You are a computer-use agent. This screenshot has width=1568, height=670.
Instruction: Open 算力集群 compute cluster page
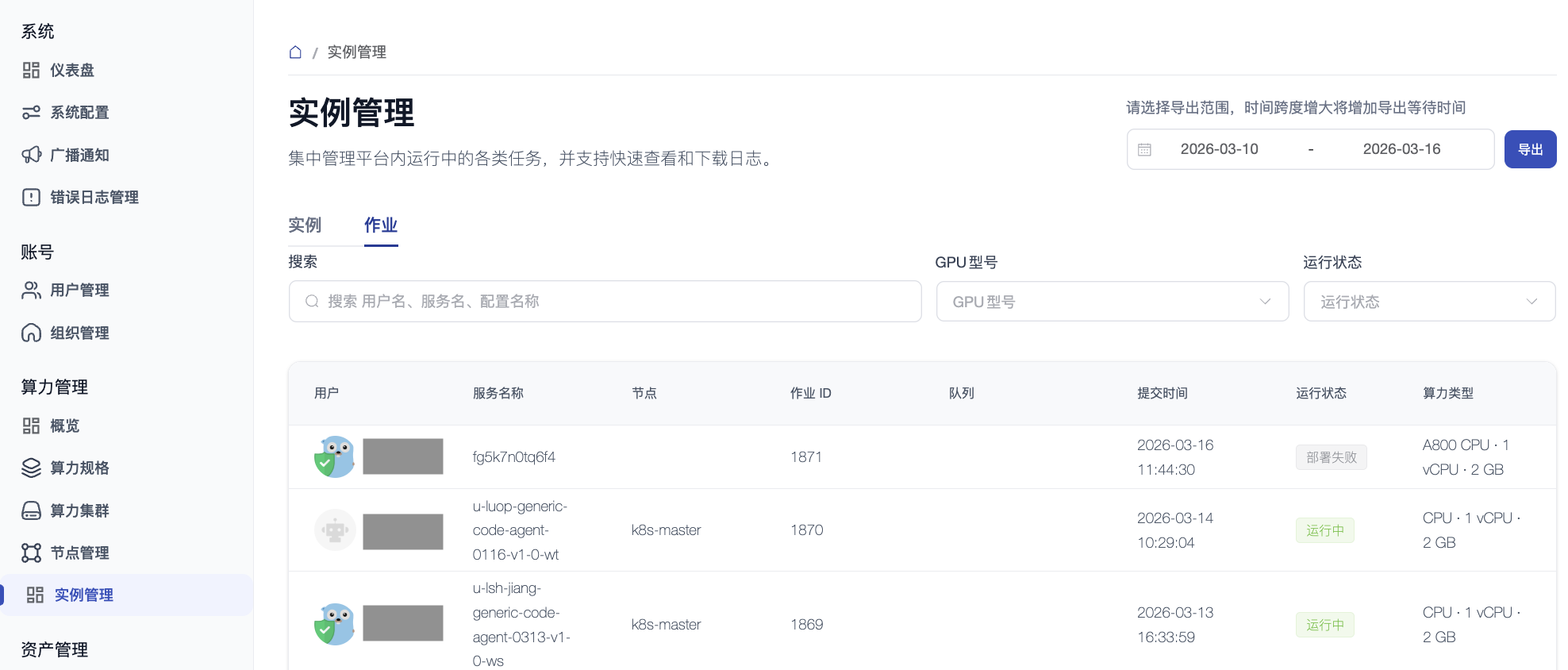tap(79, 511)
